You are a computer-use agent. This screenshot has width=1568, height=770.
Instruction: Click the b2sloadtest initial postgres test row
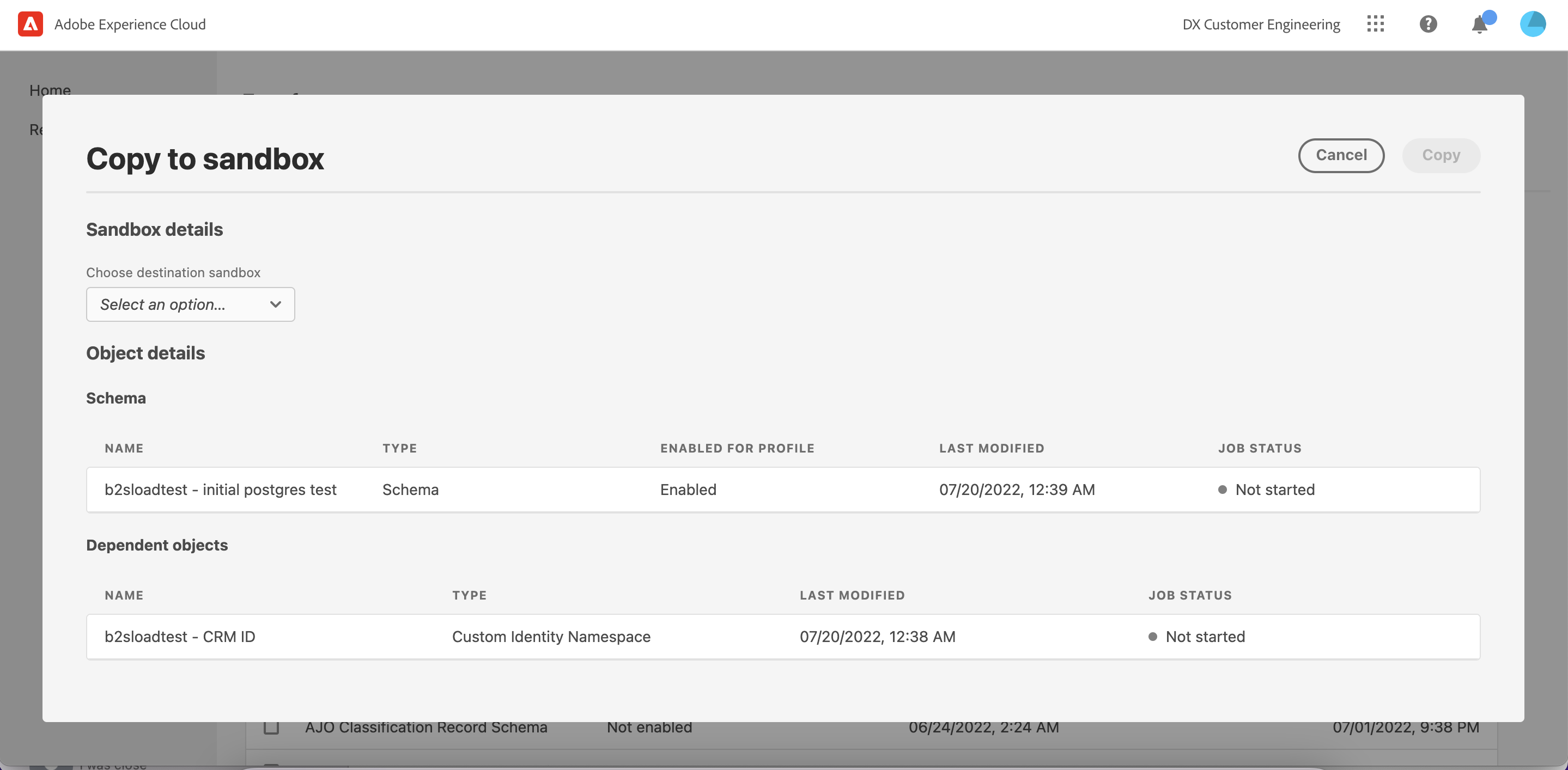coord(783,490)
